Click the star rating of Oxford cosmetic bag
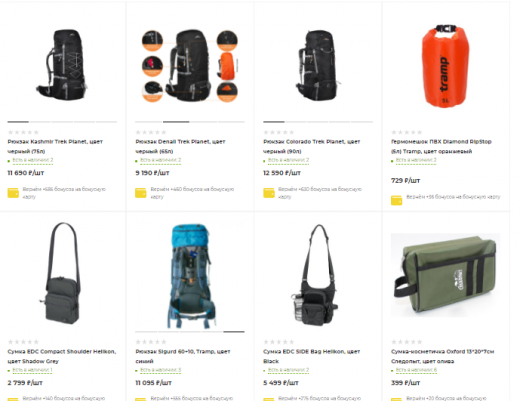The height and width of the screenshot is (401, 520). [x=407, y=342]
